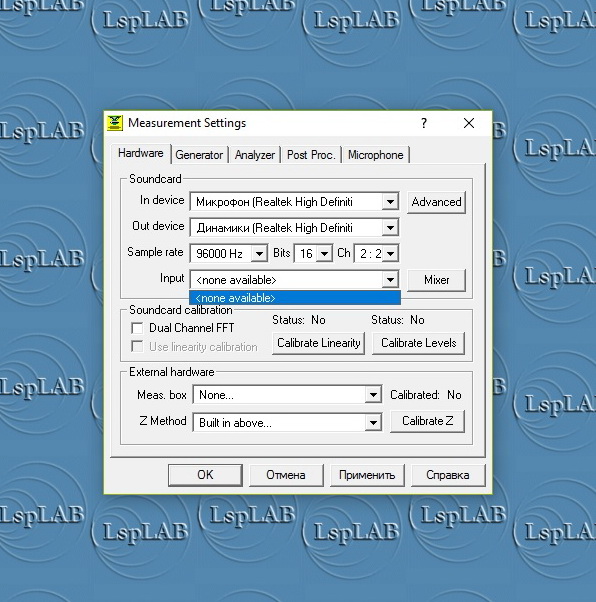Click the Measurement Settings title bar app icon
596x602 pixels.
[x=114, y=123]
